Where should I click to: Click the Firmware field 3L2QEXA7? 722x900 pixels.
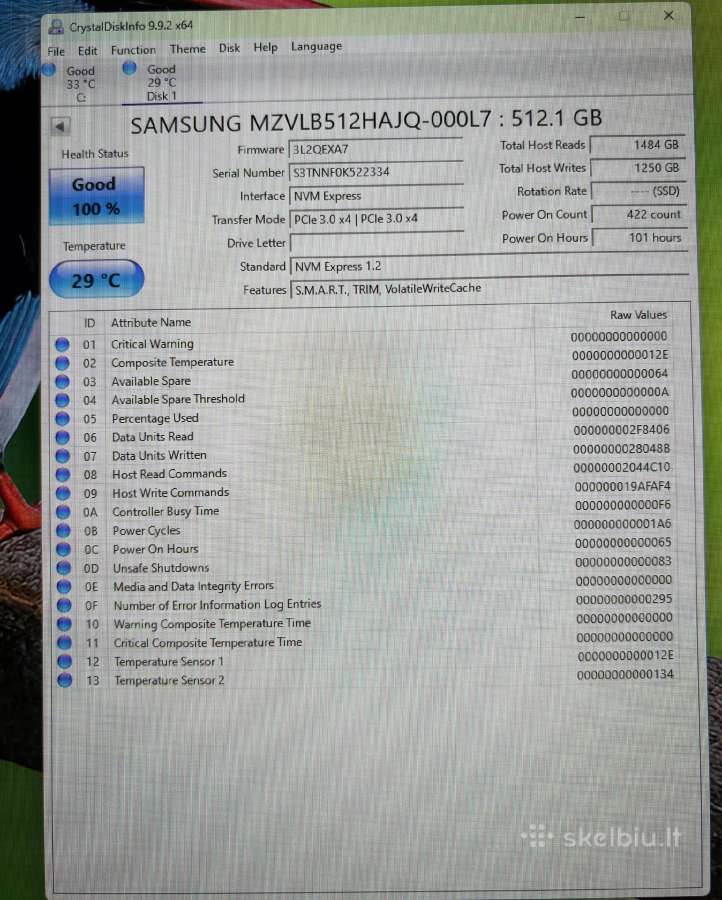(x=376, y=150)
